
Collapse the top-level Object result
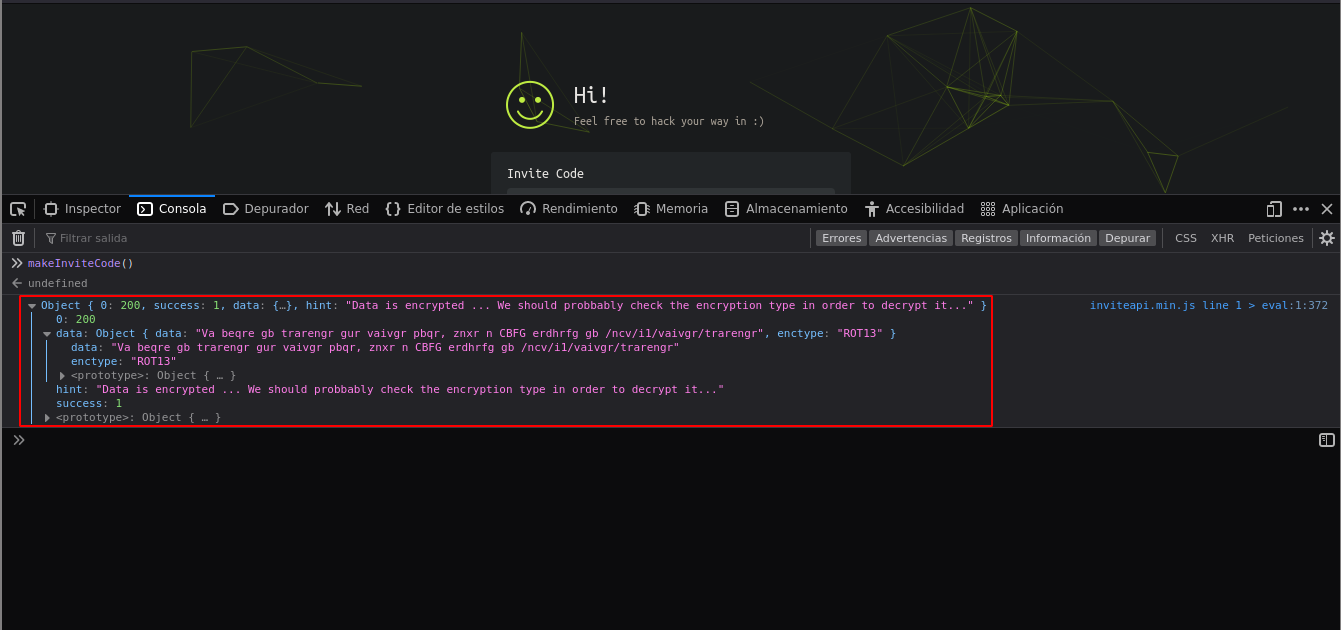[32, 306]
